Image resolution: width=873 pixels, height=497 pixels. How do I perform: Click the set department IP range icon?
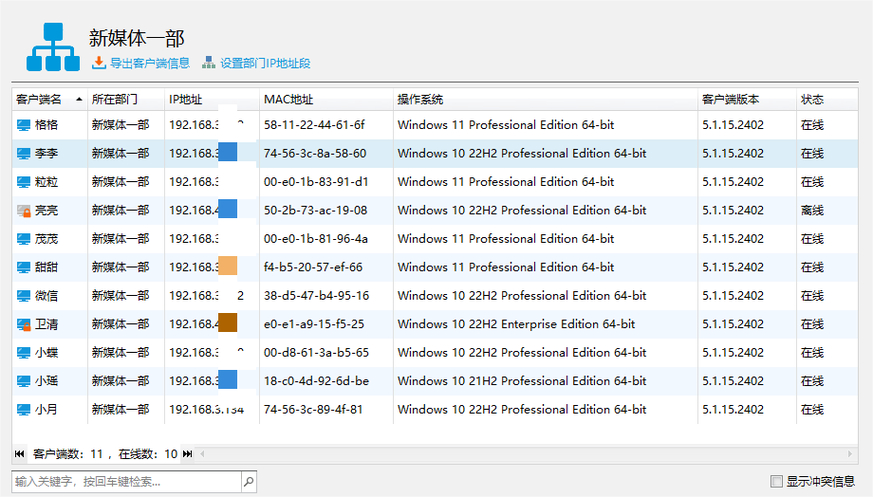pos(209,62)
